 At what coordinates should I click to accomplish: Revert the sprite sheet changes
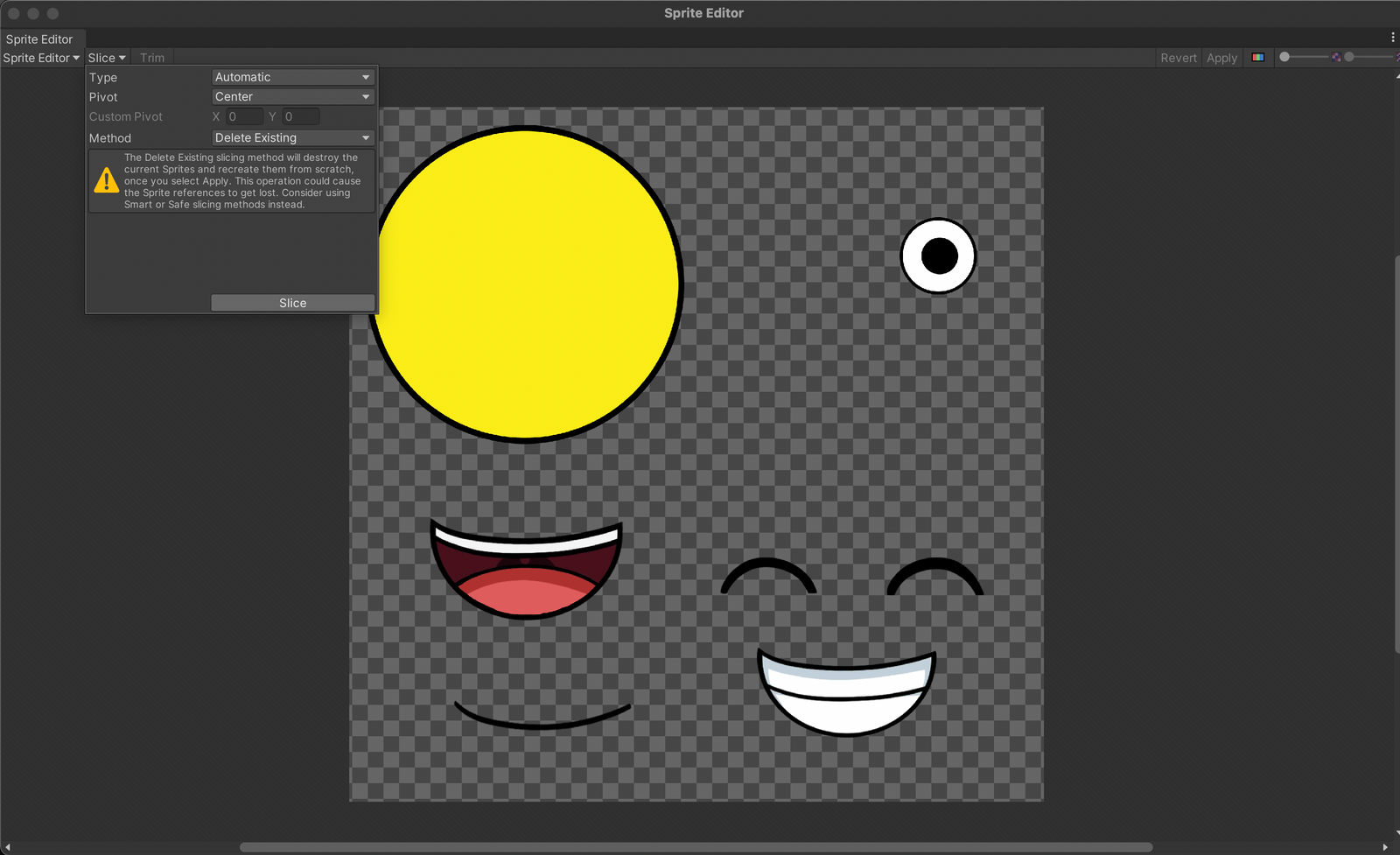click(x=1179, y=57)
